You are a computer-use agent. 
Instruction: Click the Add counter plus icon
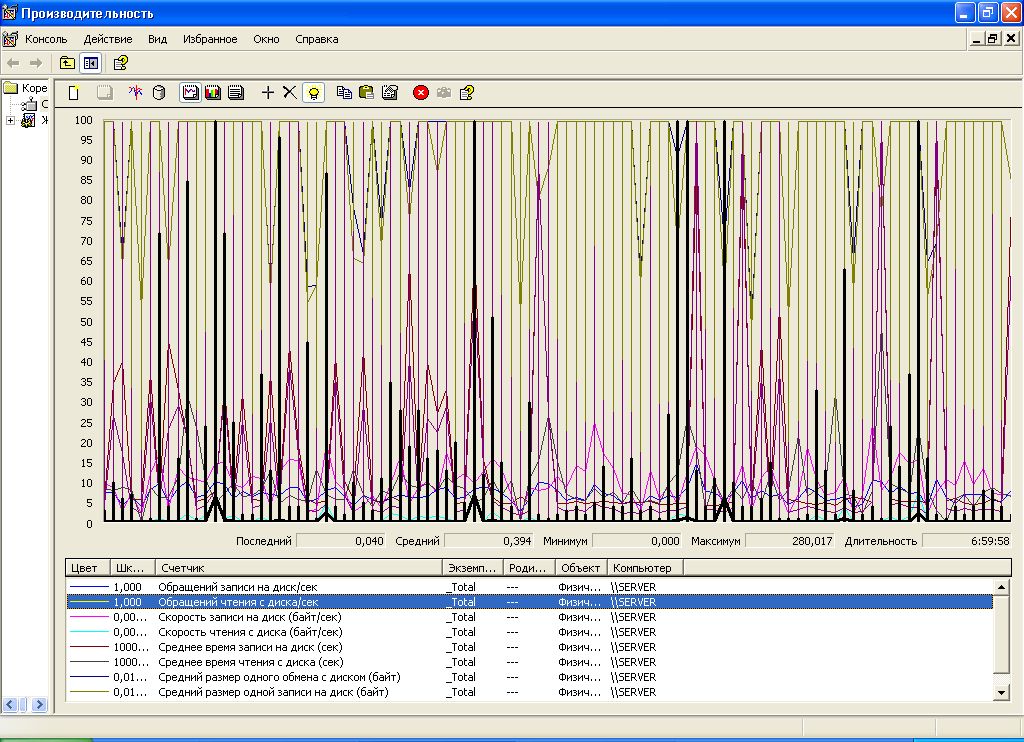point(267,93)
